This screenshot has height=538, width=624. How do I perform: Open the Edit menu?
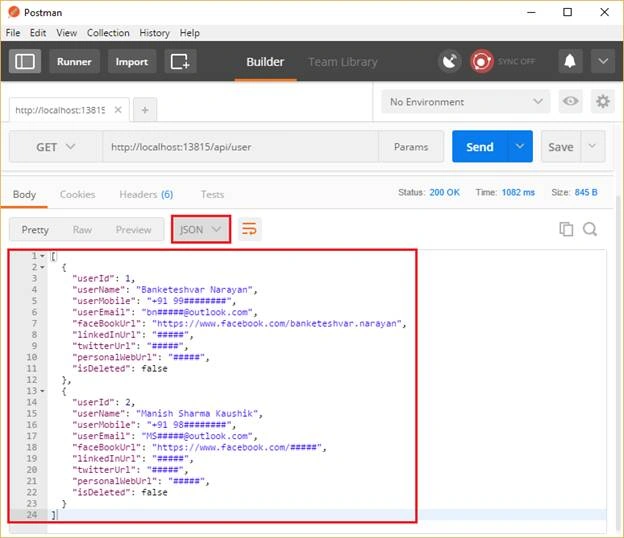(x=38, y=33)
